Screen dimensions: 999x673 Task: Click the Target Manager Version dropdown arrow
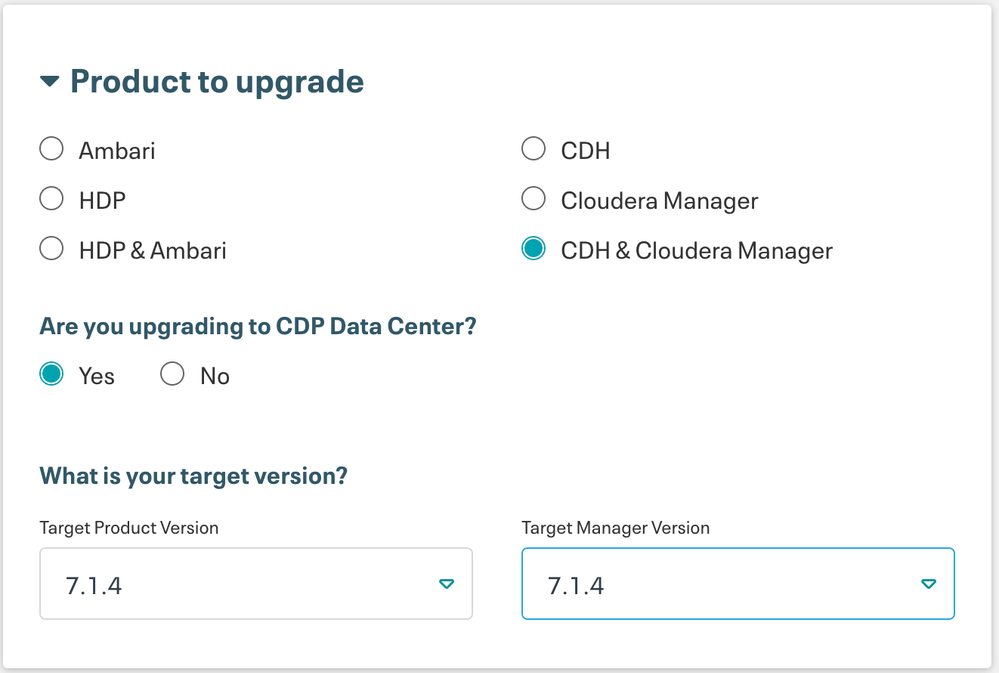point(928,584)
